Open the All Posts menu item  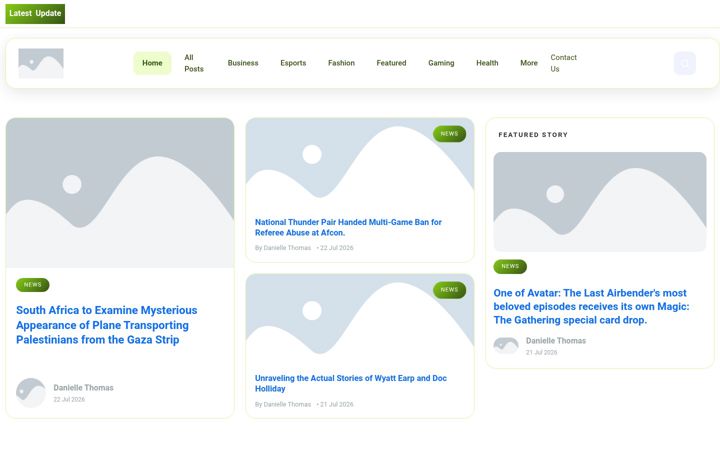click(194, 63)
